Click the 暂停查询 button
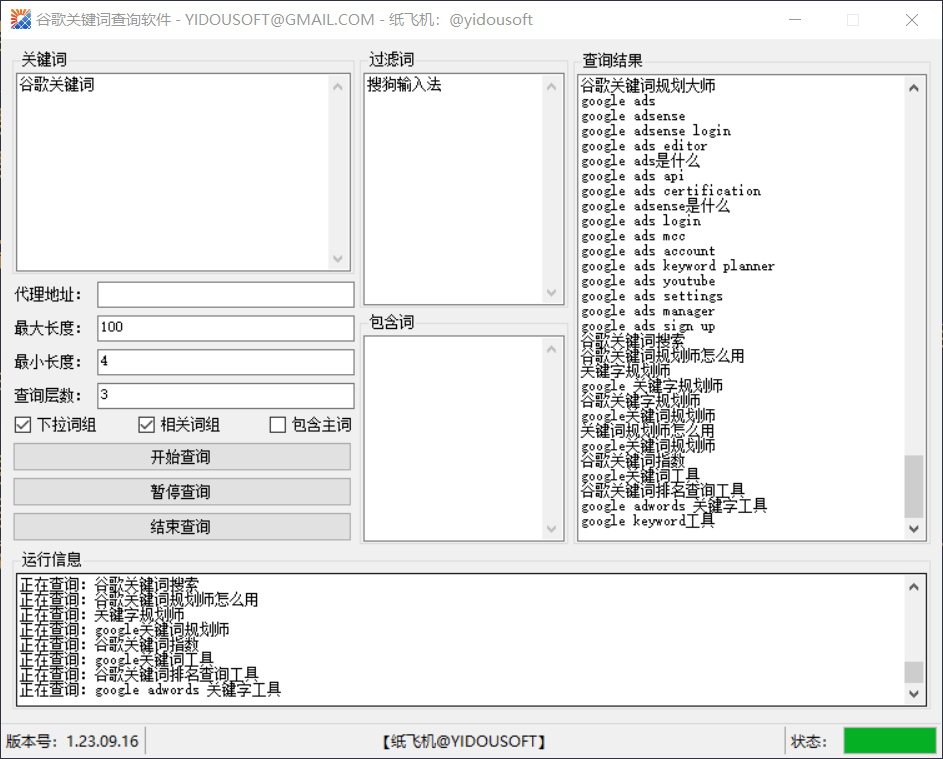Image resolution: width=943 pixels, height=759 pixels. pyautogui.click(x=182, y=492)
